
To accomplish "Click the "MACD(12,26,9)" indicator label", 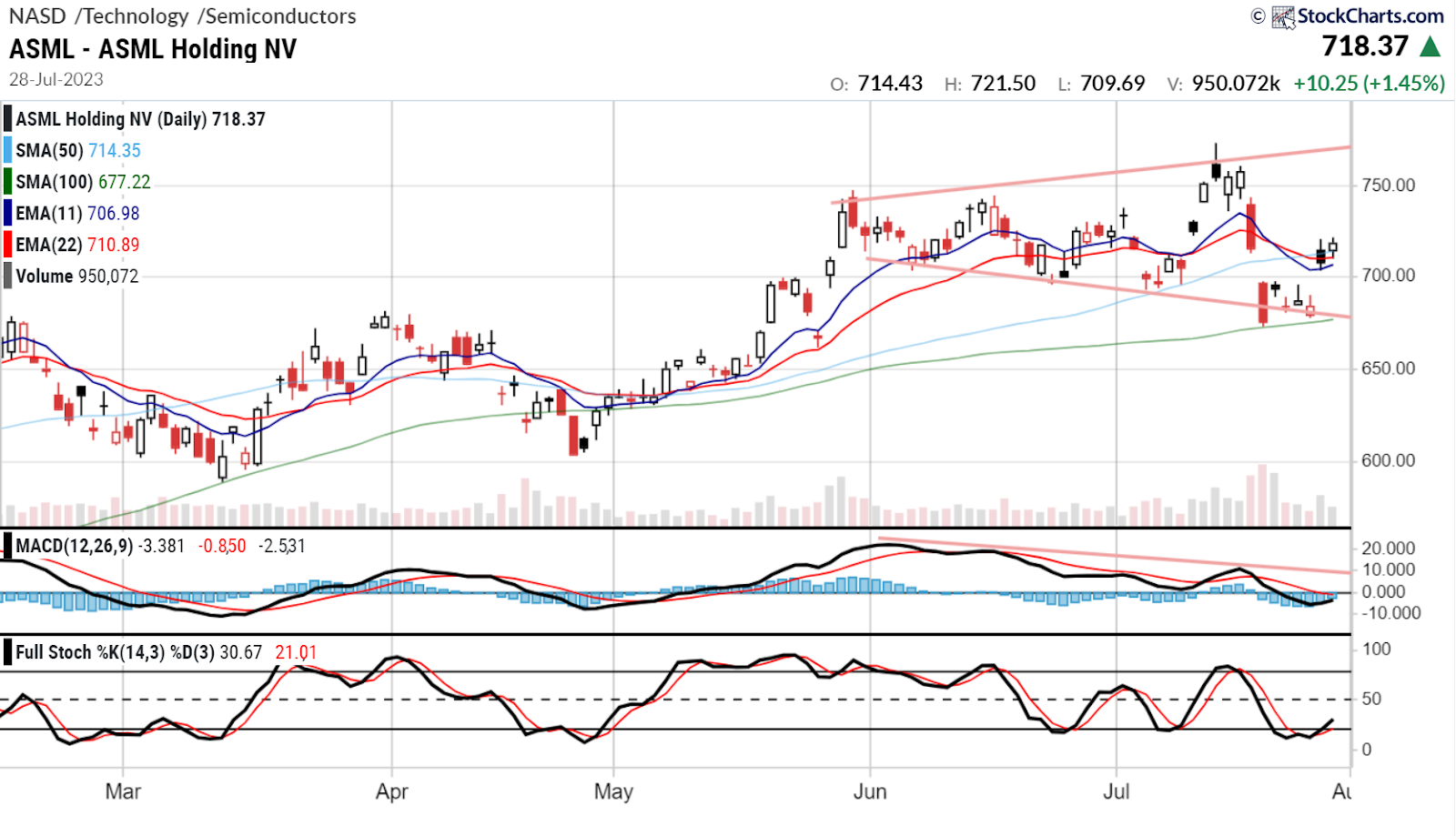I will [x=75, y=546].
